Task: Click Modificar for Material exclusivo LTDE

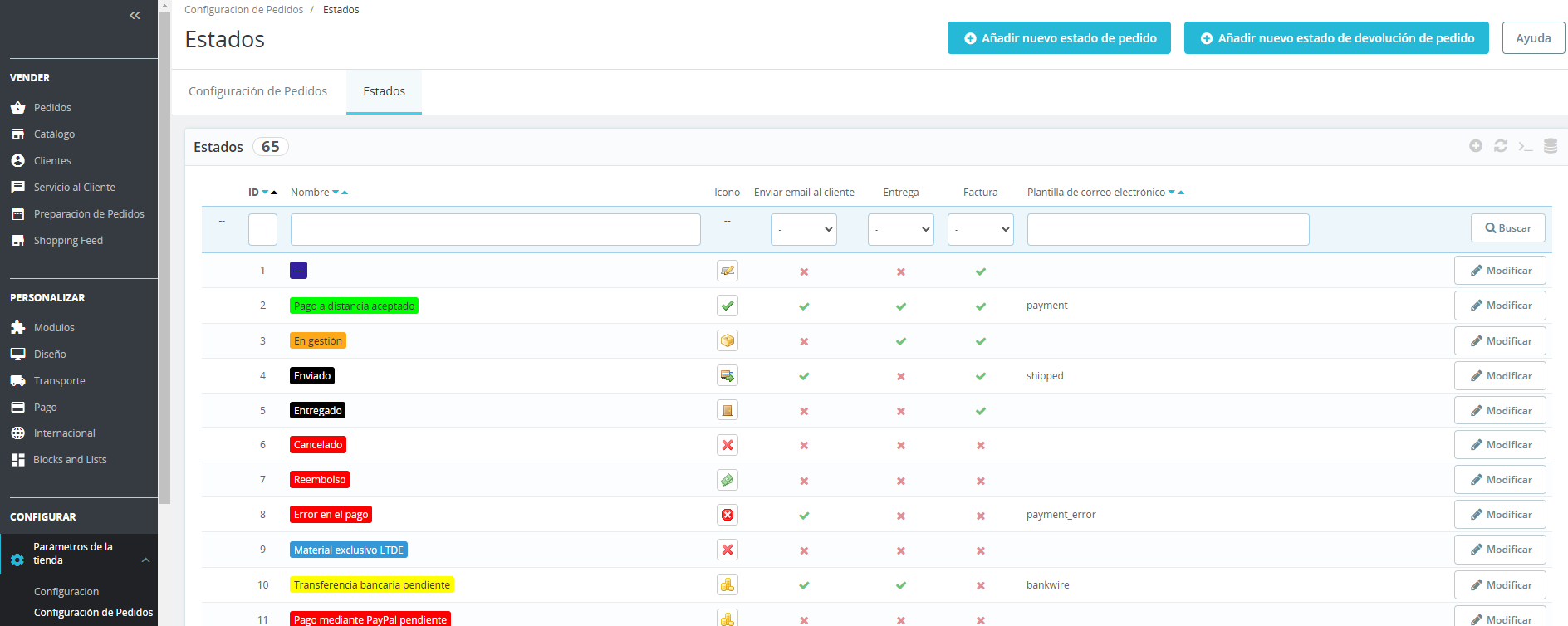Action: click(1500, 550)
